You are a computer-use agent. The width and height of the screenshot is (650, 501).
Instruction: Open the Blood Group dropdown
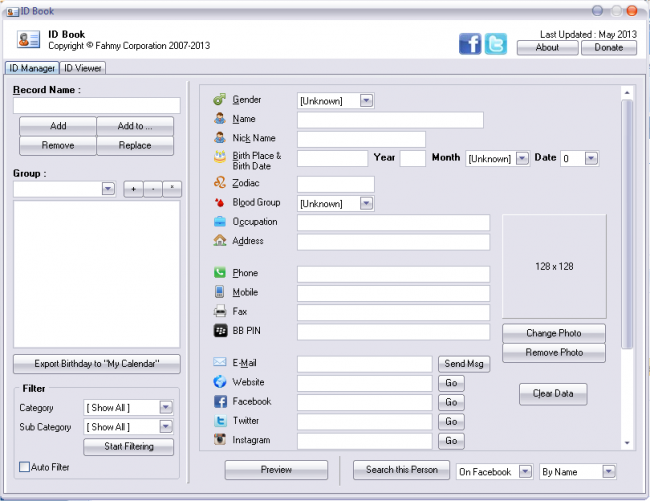366,203
